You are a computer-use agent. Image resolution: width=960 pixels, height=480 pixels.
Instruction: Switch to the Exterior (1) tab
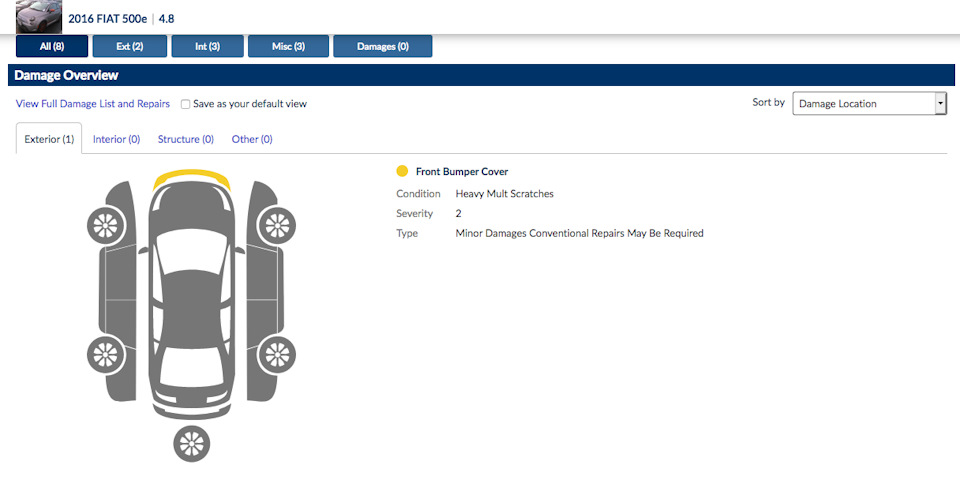tap(49, 139)
